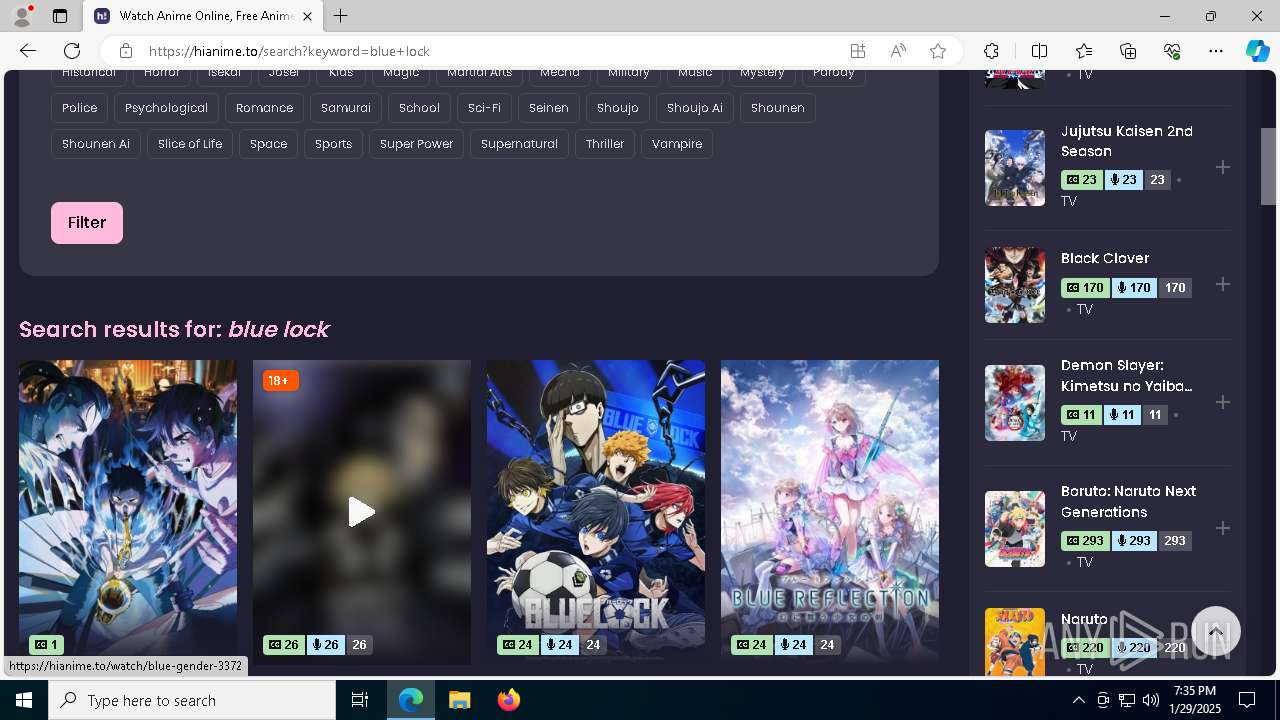Screen dimensions: 1280x720
Task: Apply filters with the Filter button
Action: (x=87, y=223)
